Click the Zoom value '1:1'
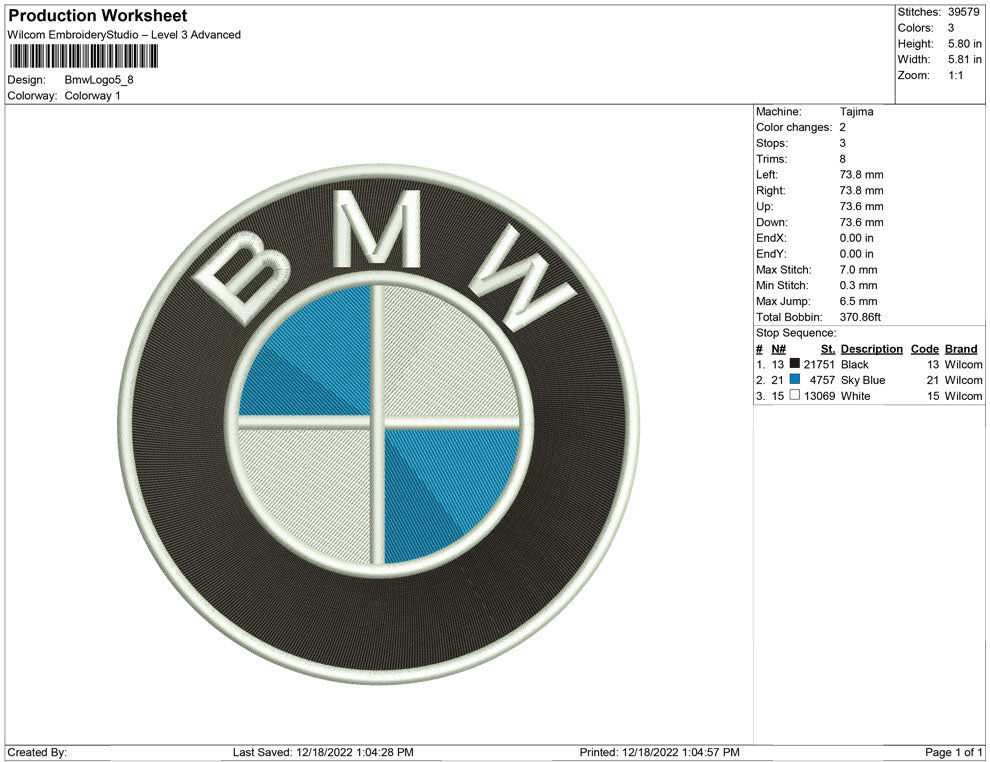Image resolution: width=990 pixels, height=762 pixels. pos(955,75)
